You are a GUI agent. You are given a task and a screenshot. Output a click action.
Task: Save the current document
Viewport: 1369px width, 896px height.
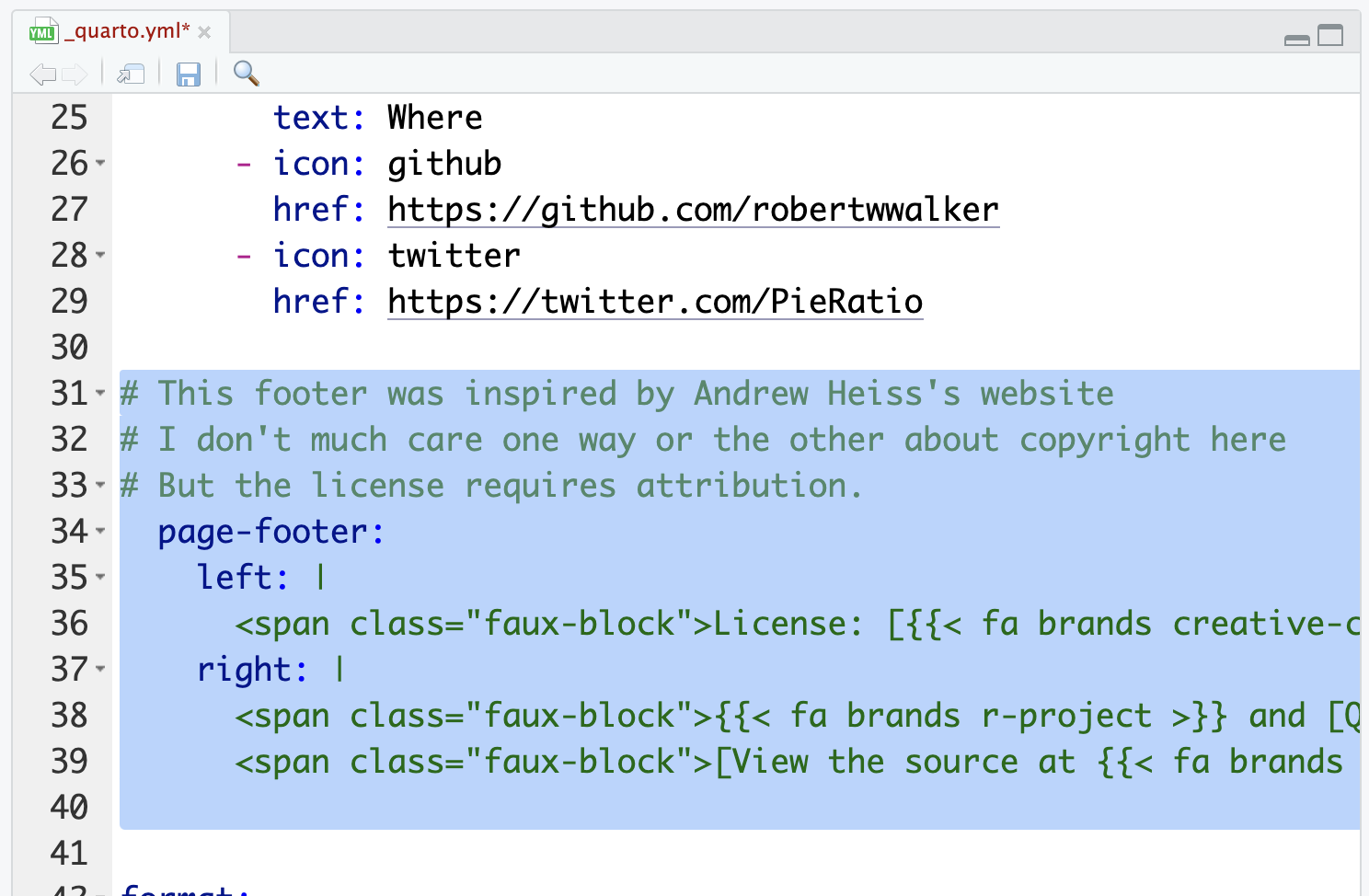click(188, 75)
